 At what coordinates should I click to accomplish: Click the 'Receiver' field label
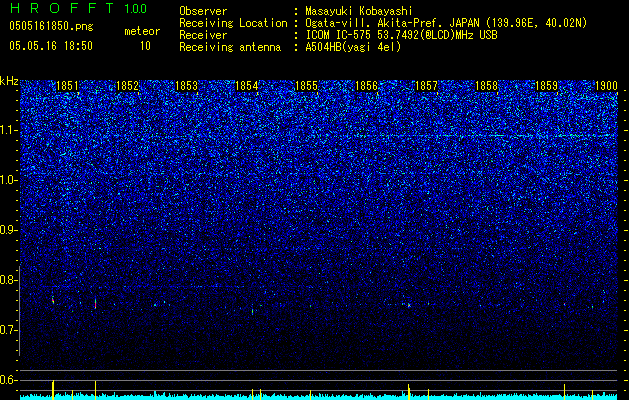(x=203, y=35)
